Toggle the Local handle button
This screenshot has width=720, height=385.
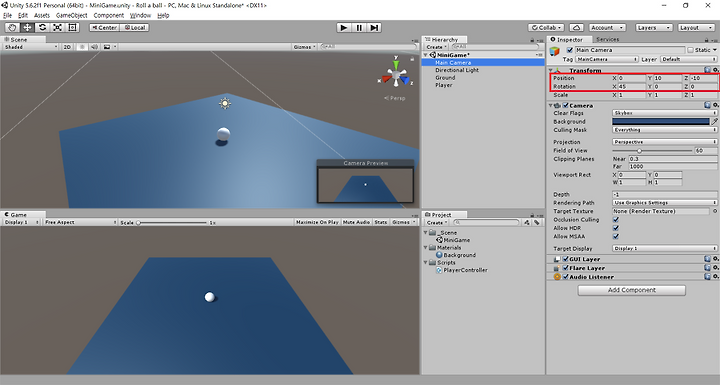[135, 28]
